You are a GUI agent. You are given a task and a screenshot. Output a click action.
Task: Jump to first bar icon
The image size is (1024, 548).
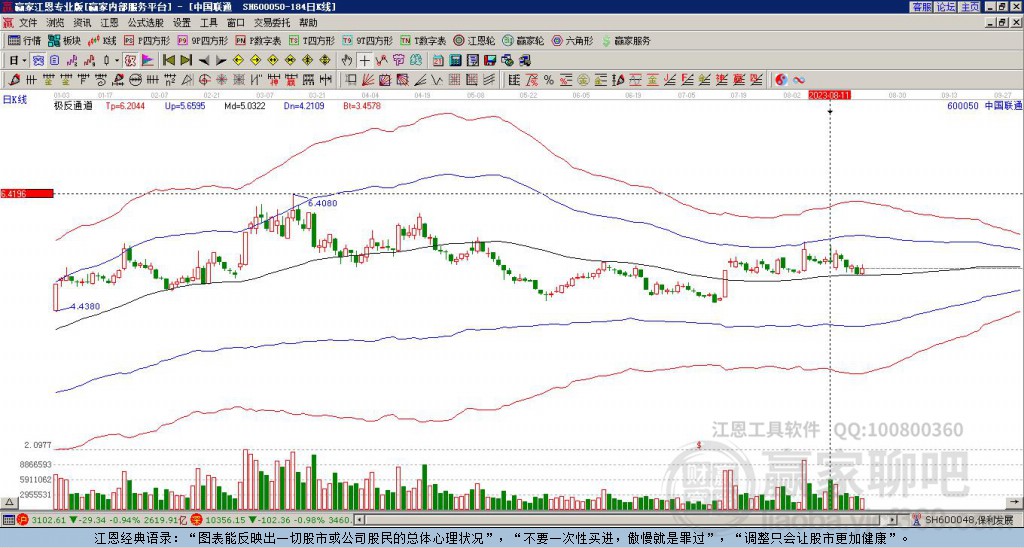tap(168, 61)
